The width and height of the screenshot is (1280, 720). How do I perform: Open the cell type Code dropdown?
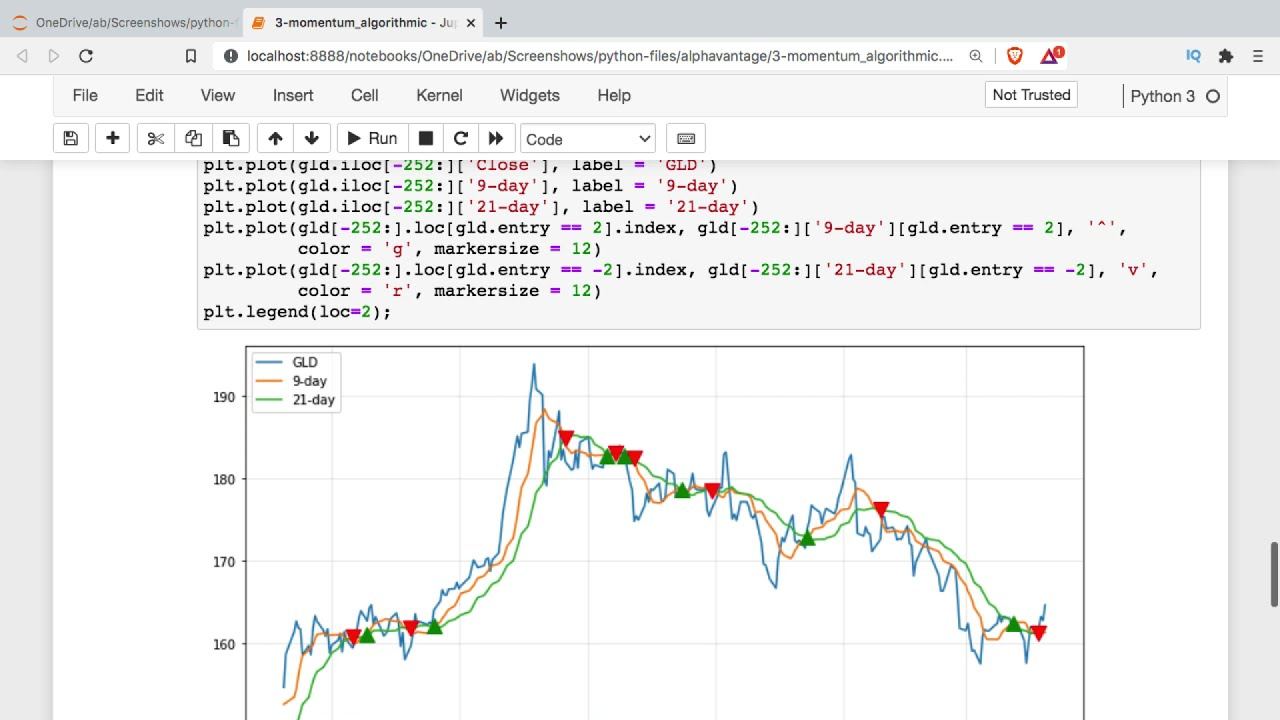pyautogui.click(x=588, y=139)
